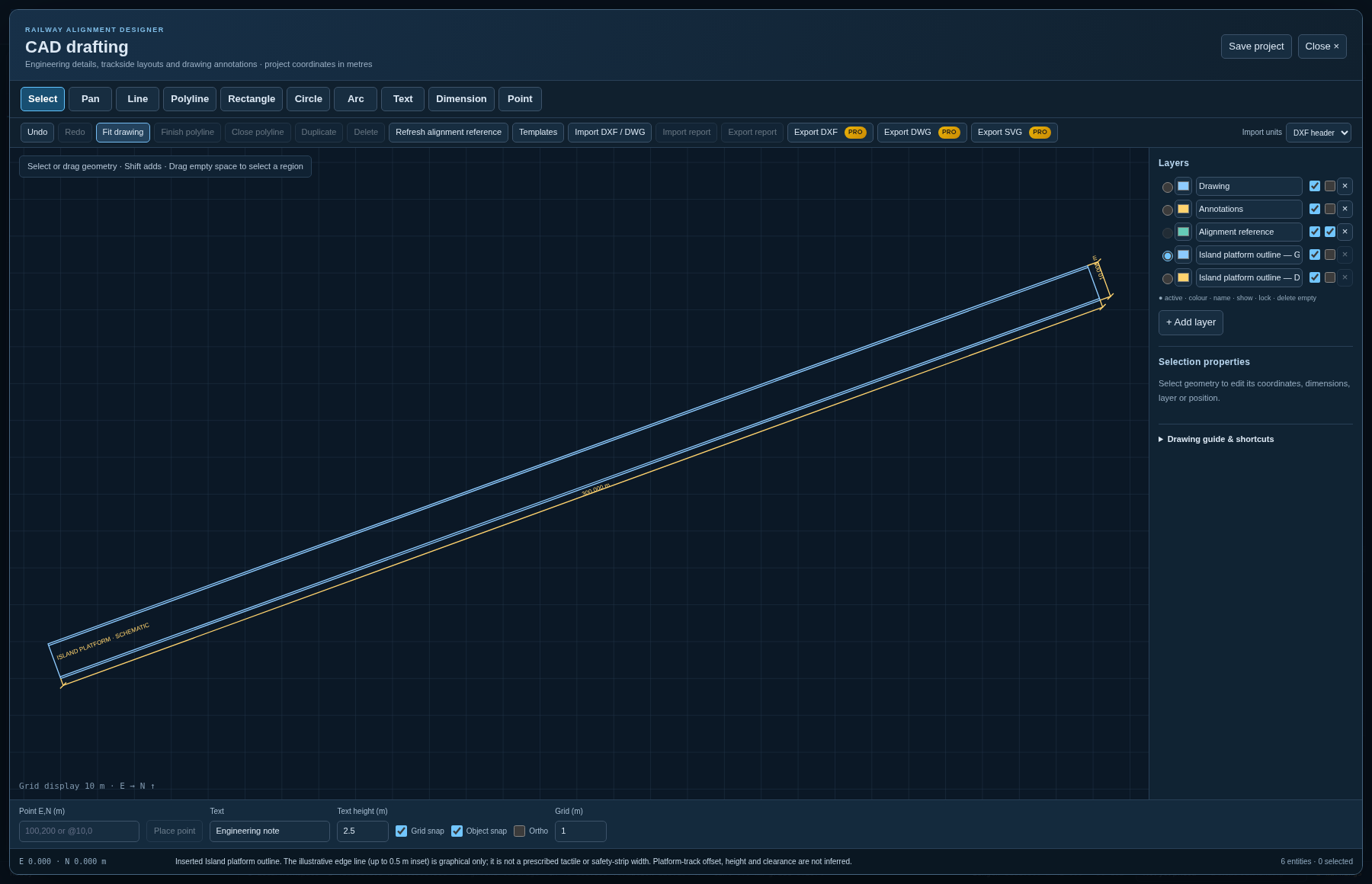Hide the Drawing layer via show checkbox
Image resolution: width=1372 pixels, height=884 pixels.
click(x=1315, y=186)
